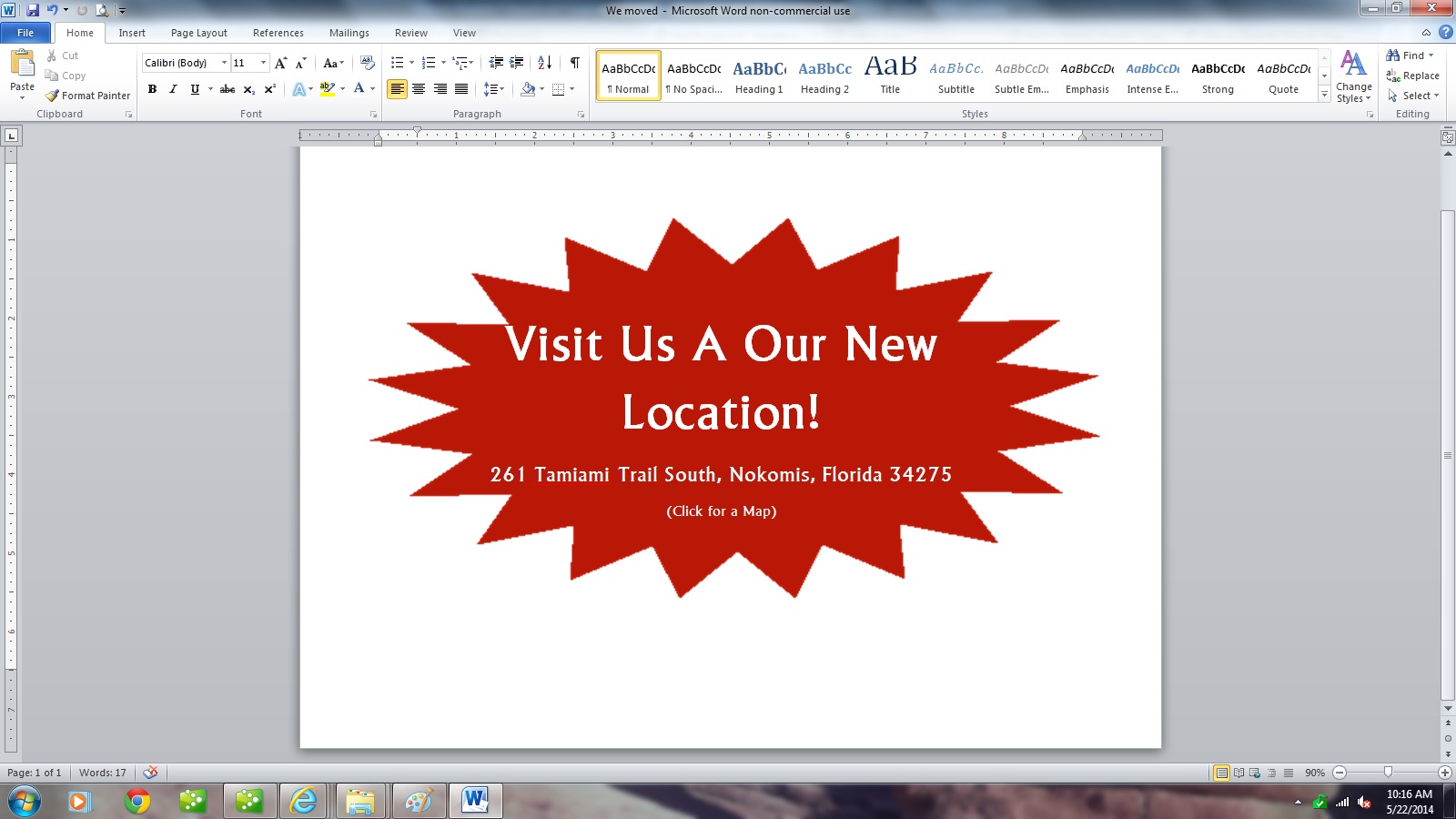Viewport: 1456px width, 819px height.
Task: Toggle Italic formatting
Action: tap(173, 89)
